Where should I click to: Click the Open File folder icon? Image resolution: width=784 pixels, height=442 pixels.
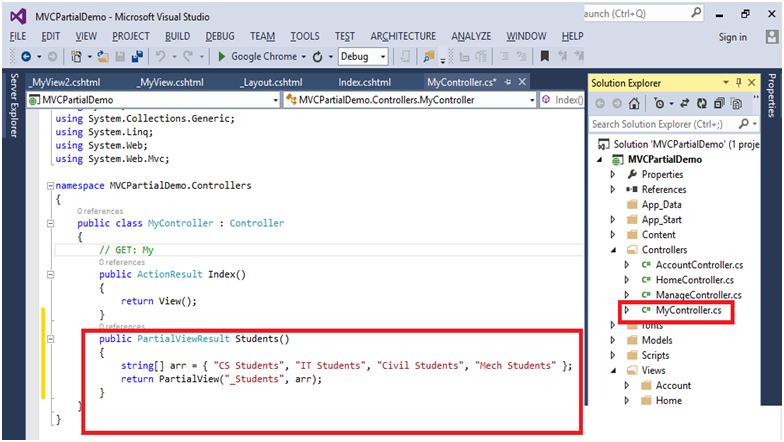click(x=103, y=56)
